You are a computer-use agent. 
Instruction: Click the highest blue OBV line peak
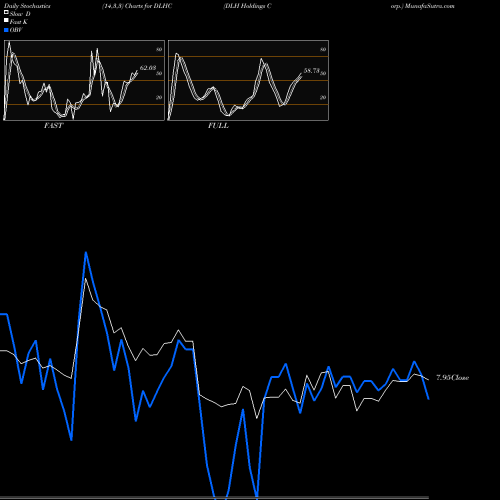(86, 253)
